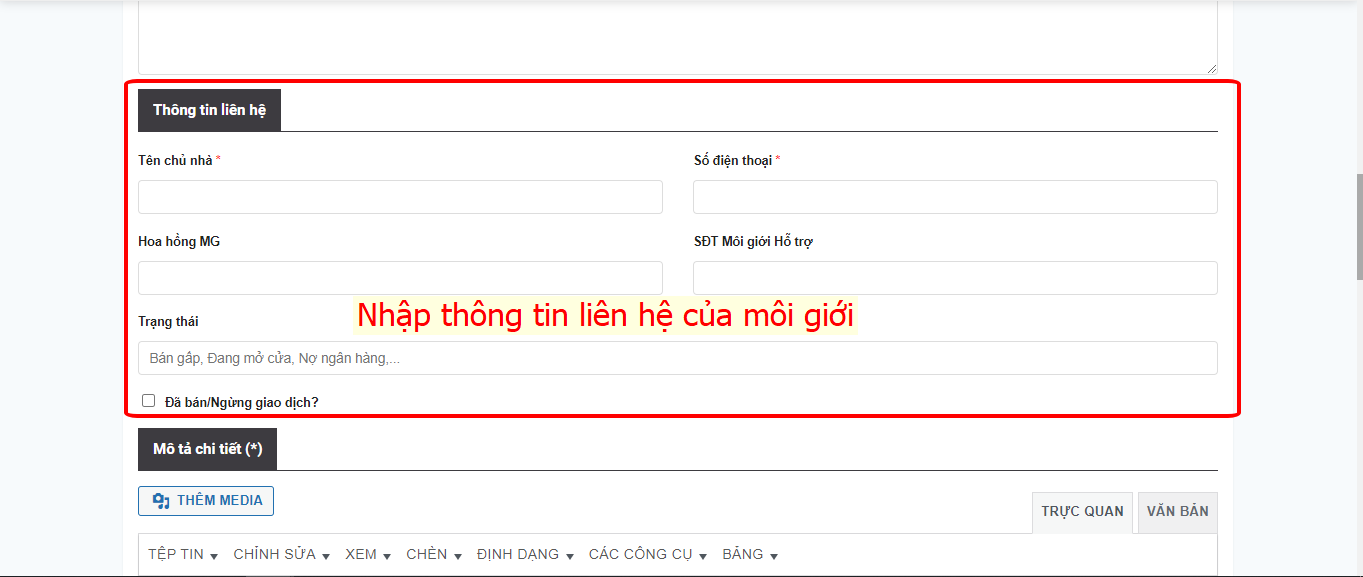The height and width of the screenshot is (577, 1363).
Task: Focus the SĐT Môi giới Hỗ trợ field
Action: pos(955,278)
